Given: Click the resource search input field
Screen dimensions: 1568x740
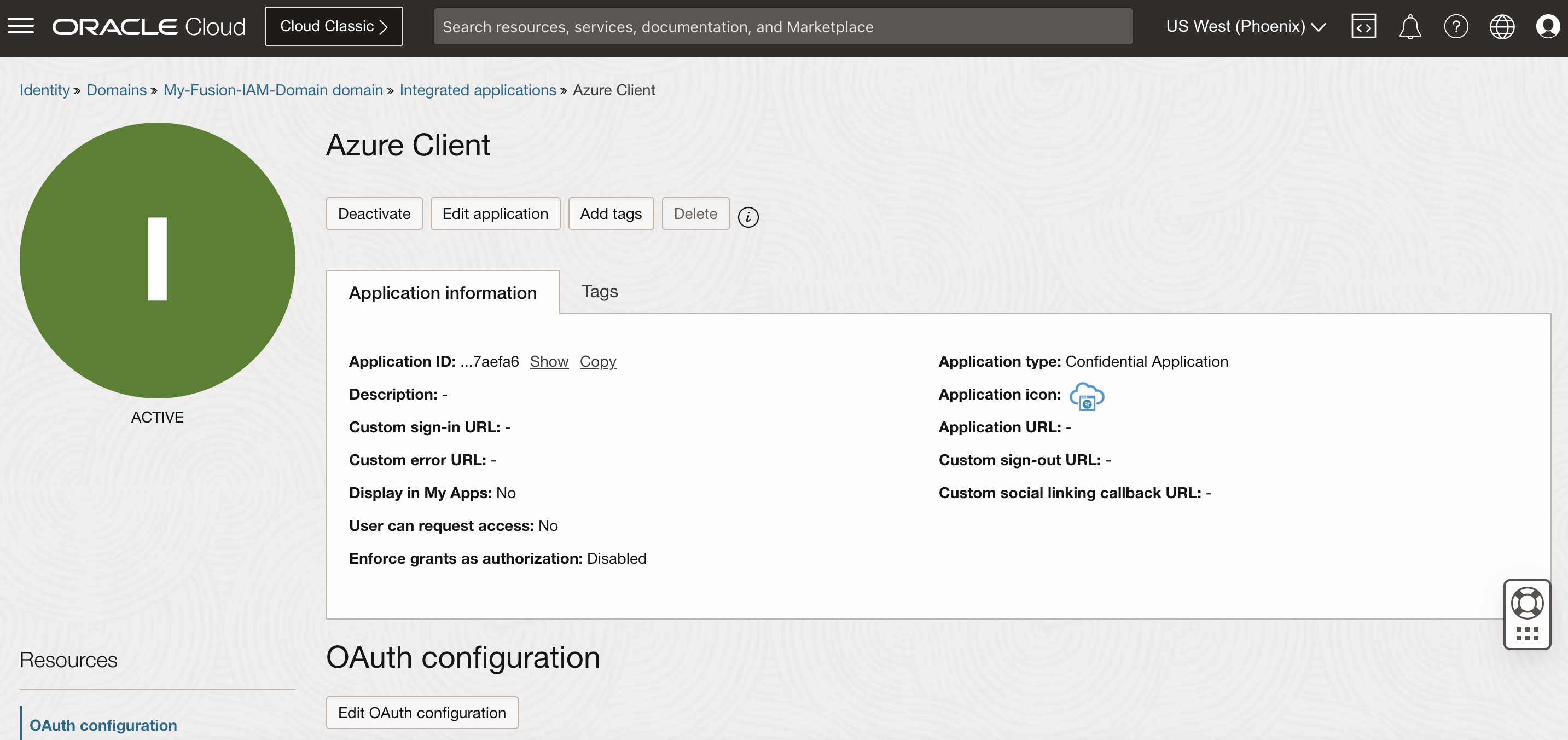Looking at the screenshot, I should tap(783, 26).
